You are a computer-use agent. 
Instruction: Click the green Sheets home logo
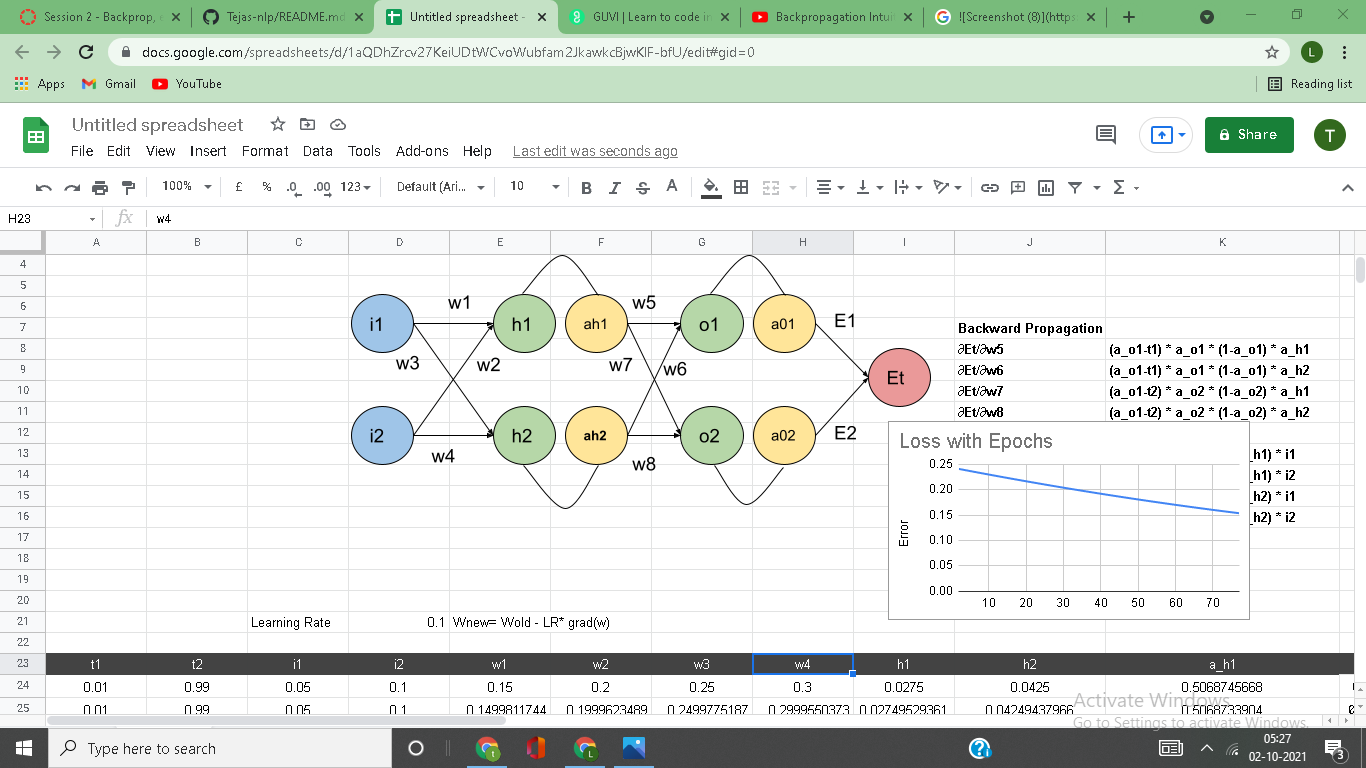coord(36,136)
